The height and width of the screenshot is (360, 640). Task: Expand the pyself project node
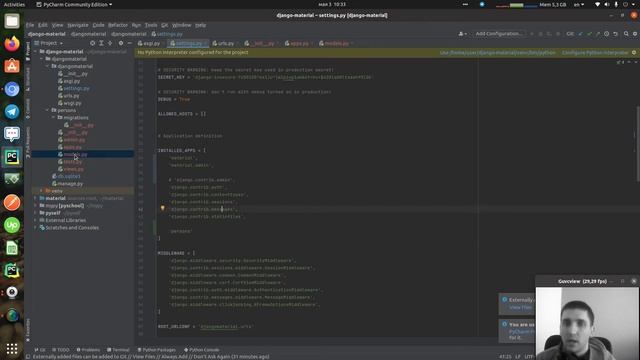(36, 213)
